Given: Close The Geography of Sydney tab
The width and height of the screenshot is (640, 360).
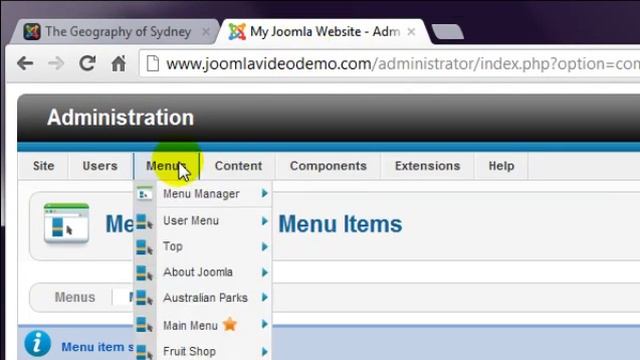Looking at the screenshot, I should pos(206,31).
